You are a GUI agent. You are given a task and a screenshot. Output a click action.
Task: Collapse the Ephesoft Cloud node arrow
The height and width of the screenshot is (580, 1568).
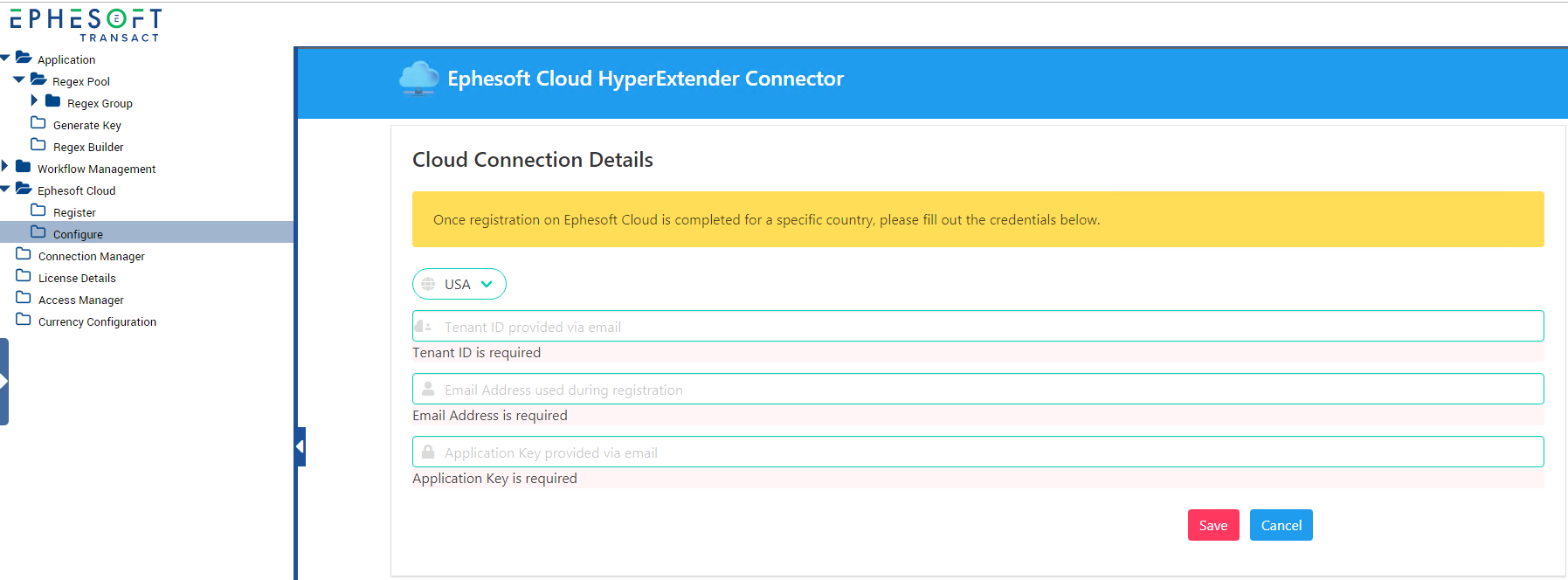[x=5, y=189]
